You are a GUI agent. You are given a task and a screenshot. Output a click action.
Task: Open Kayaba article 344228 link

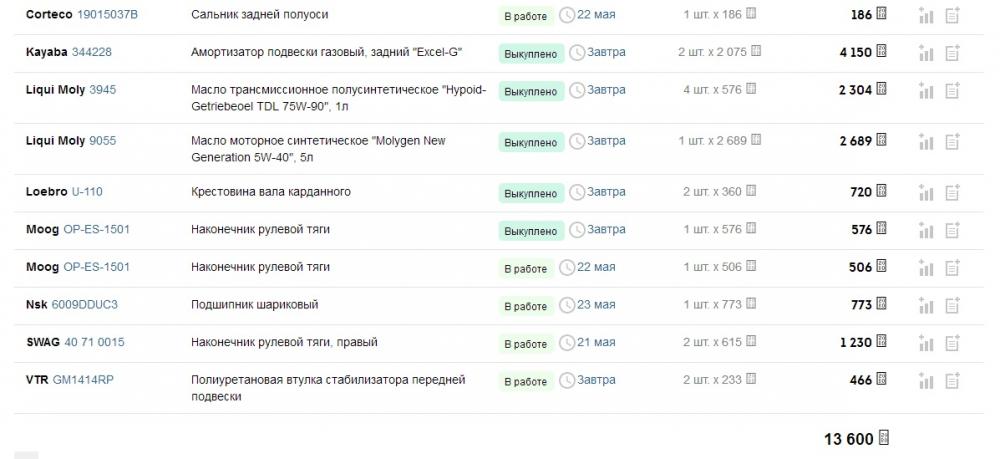click(91, 52)
